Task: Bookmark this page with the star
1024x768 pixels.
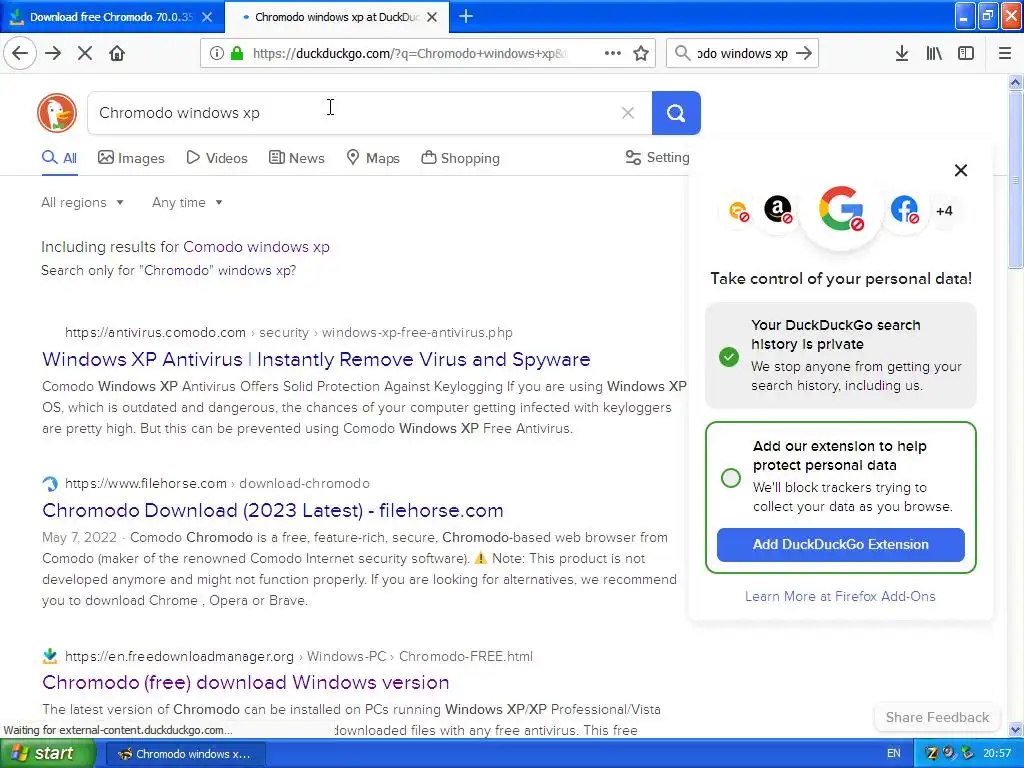Action: (x=641, y=53)
